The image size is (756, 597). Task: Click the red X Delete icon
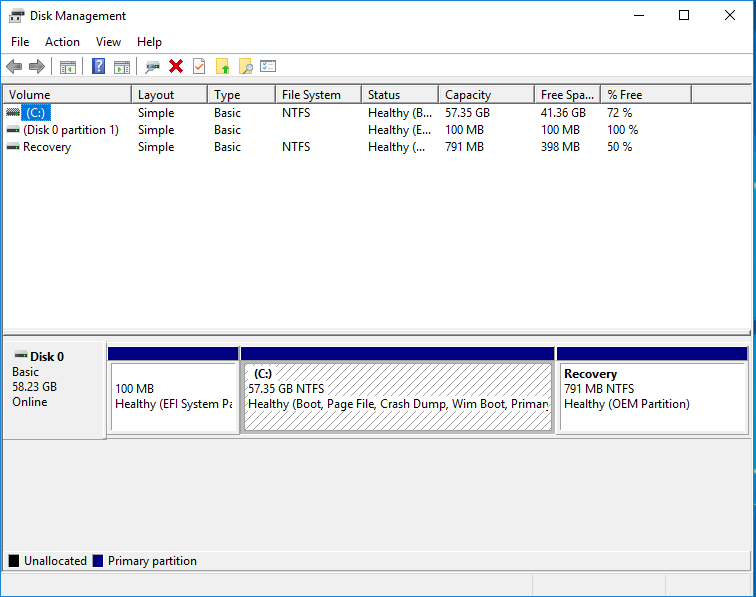pos(176,66)
